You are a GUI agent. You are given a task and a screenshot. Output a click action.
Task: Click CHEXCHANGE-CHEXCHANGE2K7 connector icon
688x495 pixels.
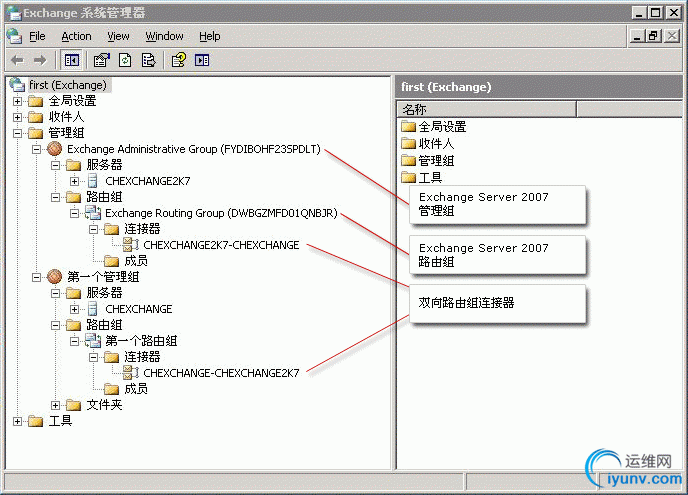(131, 373)
